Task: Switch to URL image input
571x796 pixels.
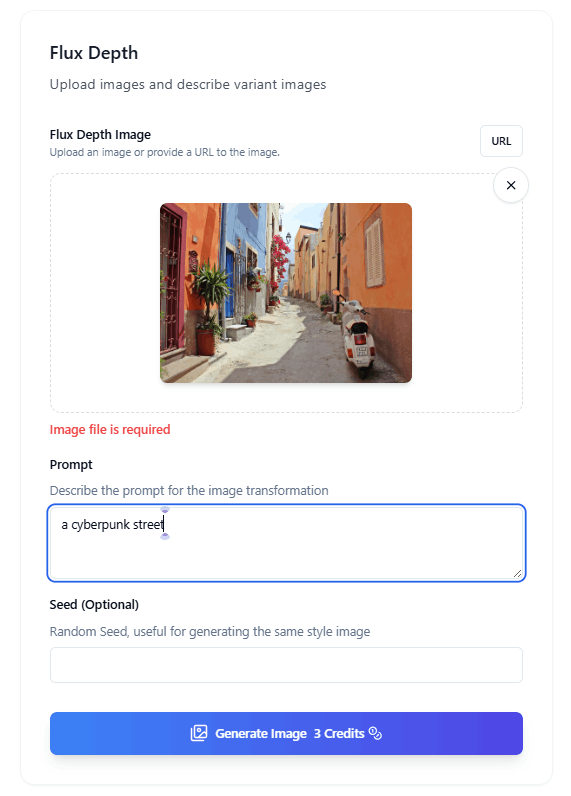Action: [501, 141]
